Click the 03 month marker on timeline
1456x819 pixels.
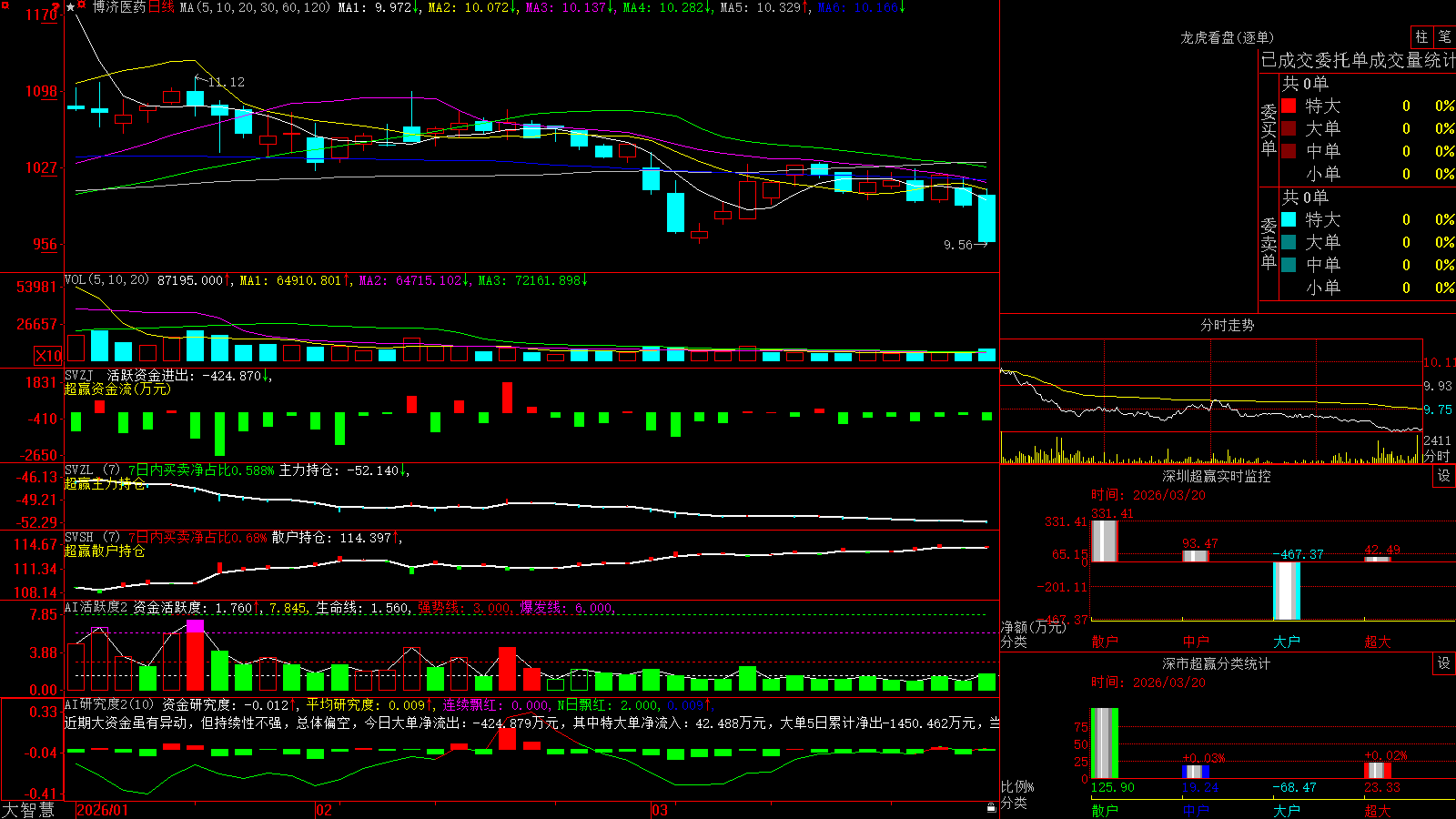tap(660, 810)
